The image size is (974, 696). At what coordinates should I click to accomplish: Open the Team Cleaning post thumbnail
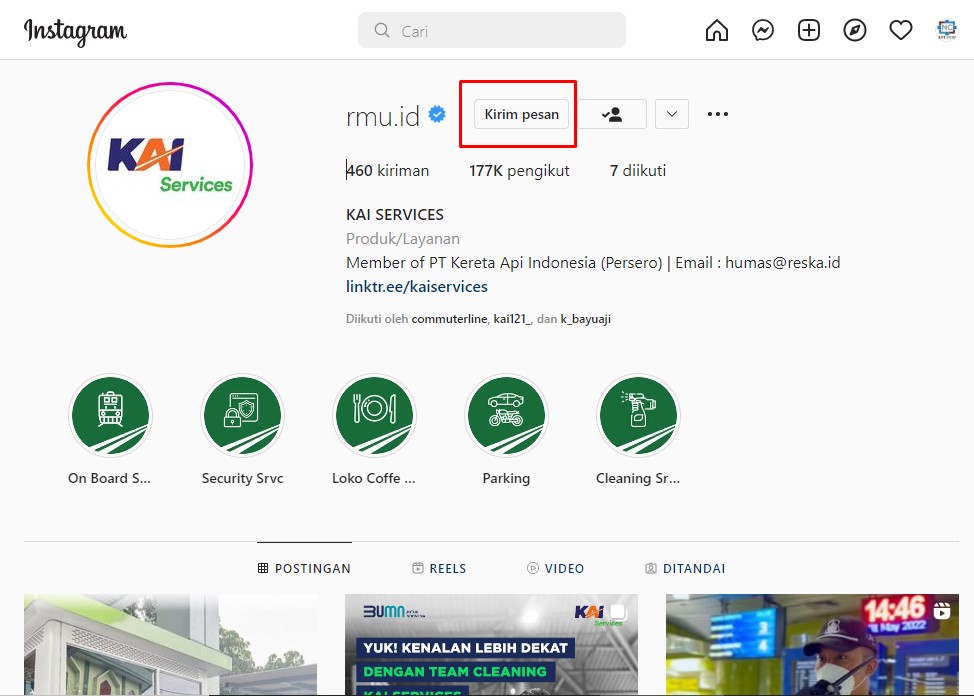[x=491, y=644]
